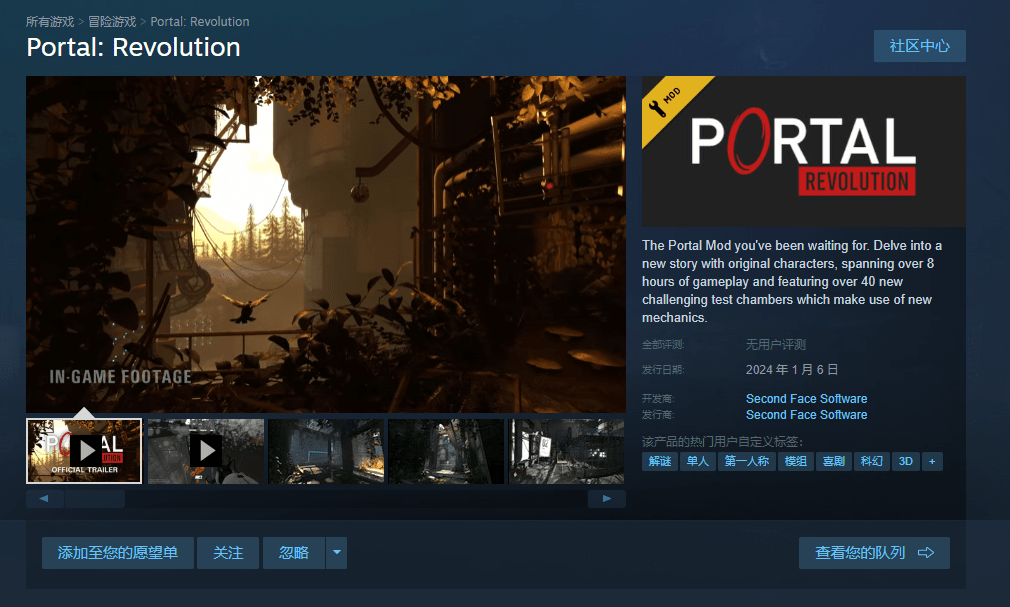Click 查看您的队列 queue button

[874, 553]
